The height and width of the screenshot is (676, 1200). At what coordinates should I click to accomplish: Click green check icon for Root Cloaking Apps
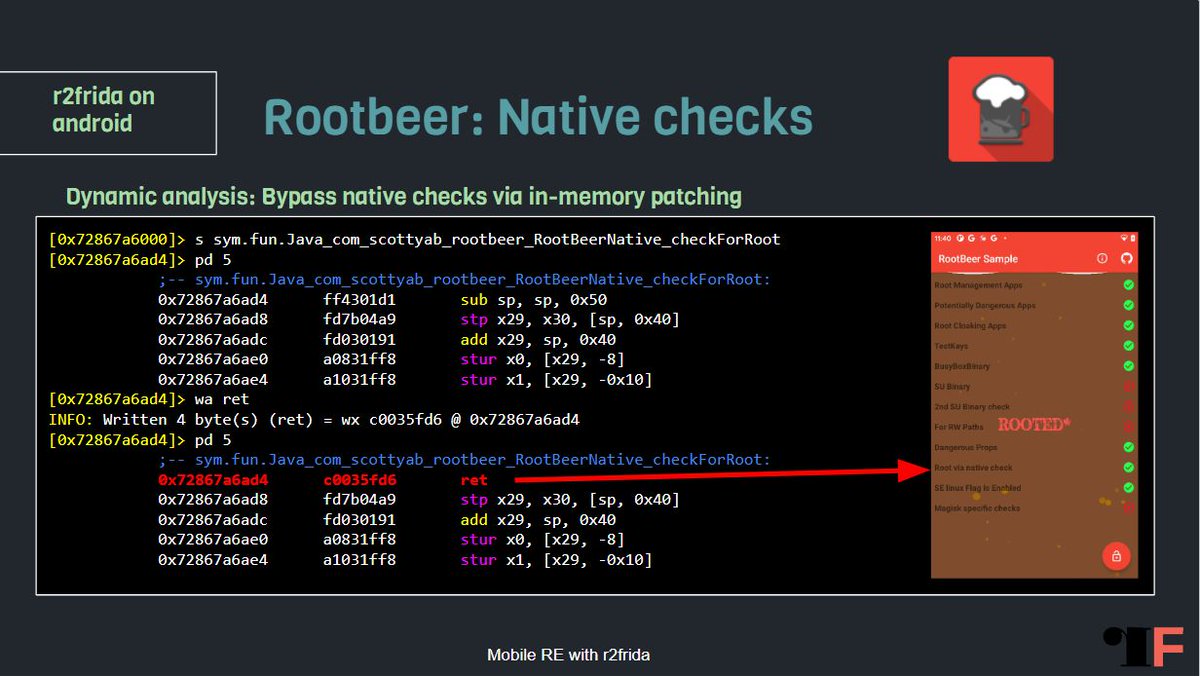point(1128,325)
